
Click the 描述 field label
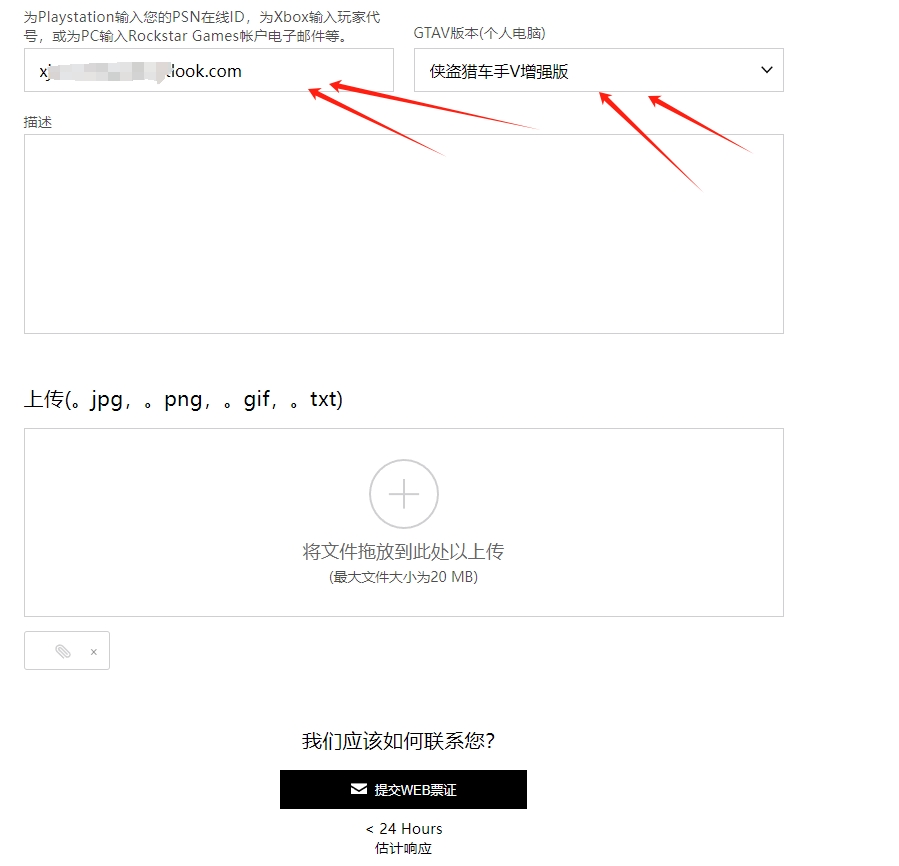point(38,122)
